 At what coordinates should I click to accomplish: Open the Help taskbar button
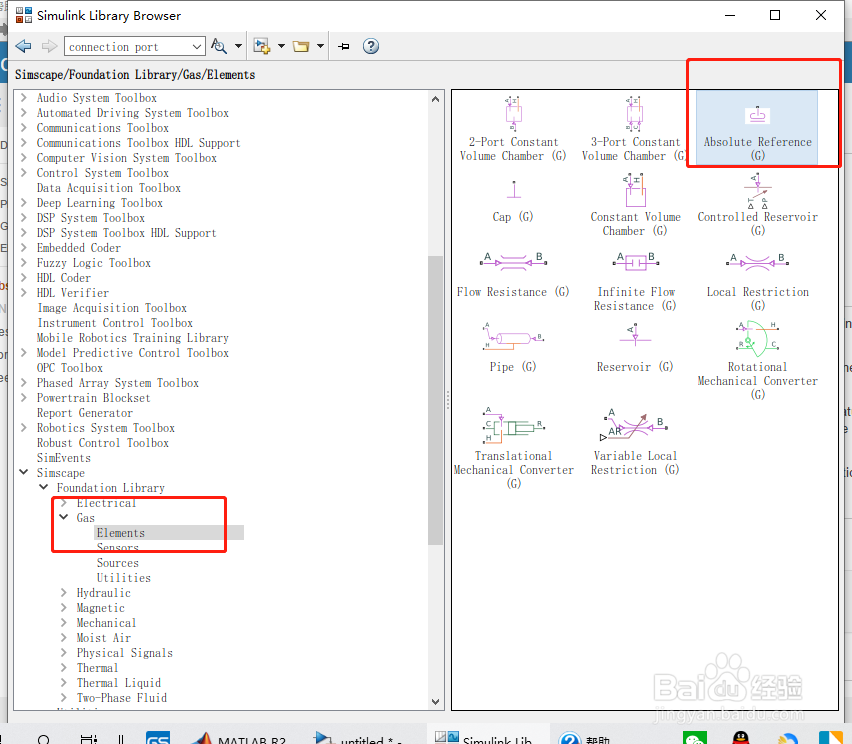click(586, 737)
